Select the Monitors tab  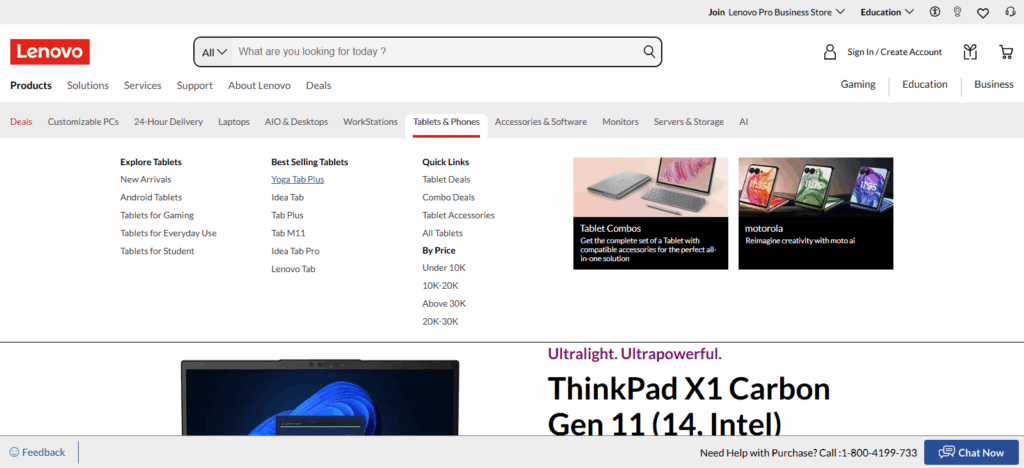[620, 121]
